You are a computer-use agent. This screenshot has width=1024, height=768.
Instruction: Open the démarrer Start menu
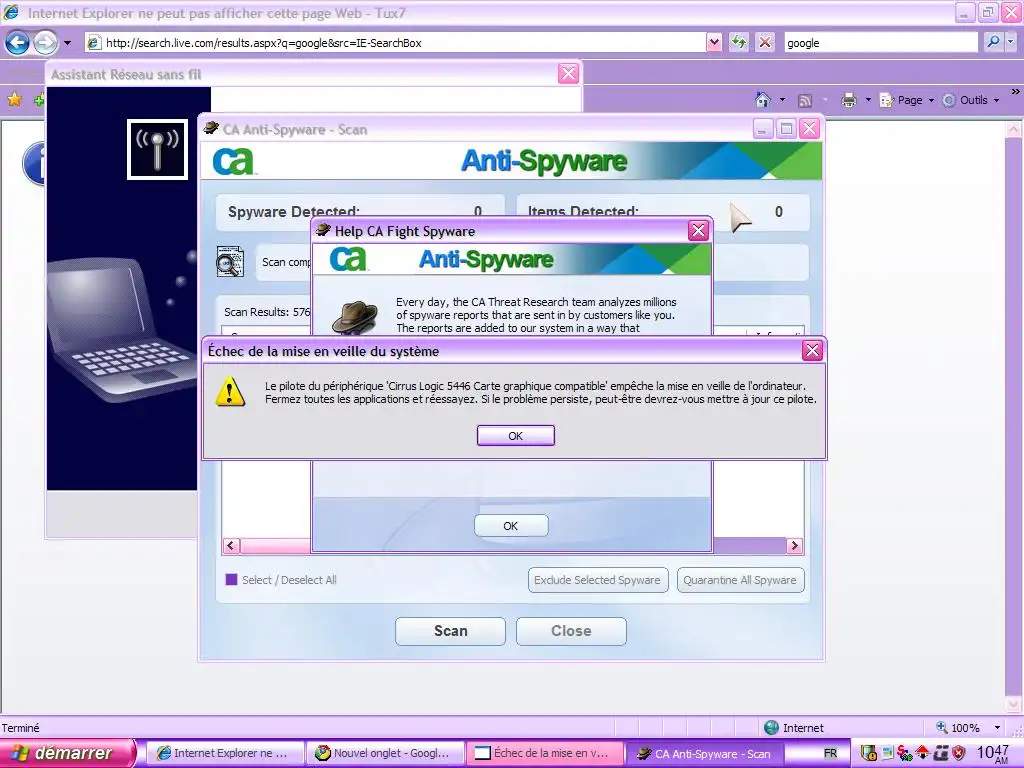(68, 753)
